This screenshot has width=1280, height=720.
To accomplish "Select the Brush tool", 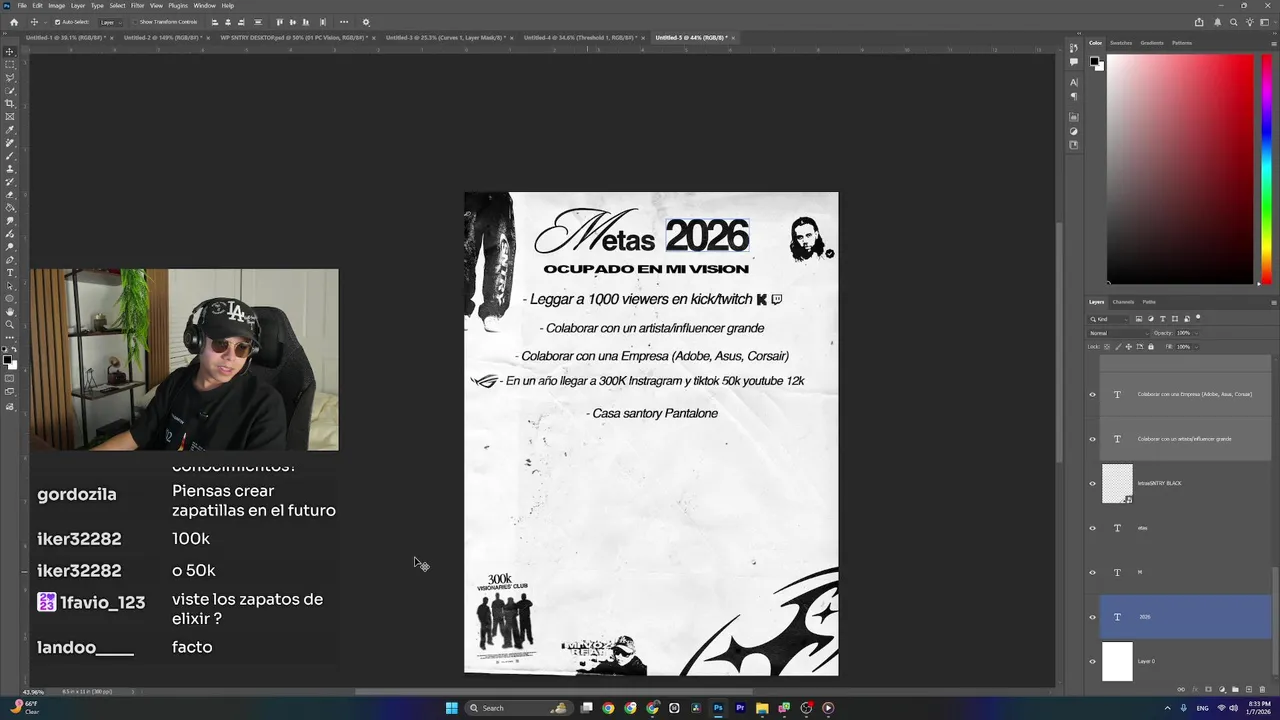I will coord(10,155).
